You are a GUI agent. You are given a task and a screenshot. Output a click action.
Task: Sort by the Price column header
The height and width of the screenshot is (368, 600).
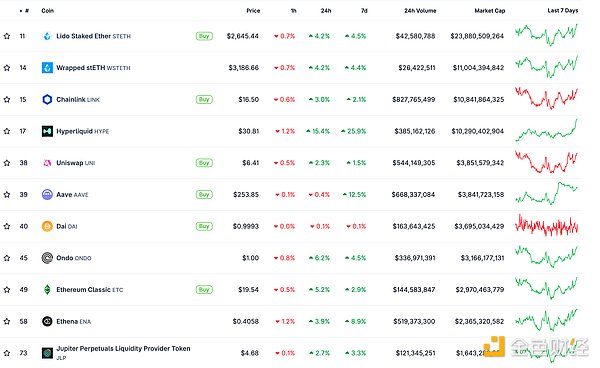point(253,11)
